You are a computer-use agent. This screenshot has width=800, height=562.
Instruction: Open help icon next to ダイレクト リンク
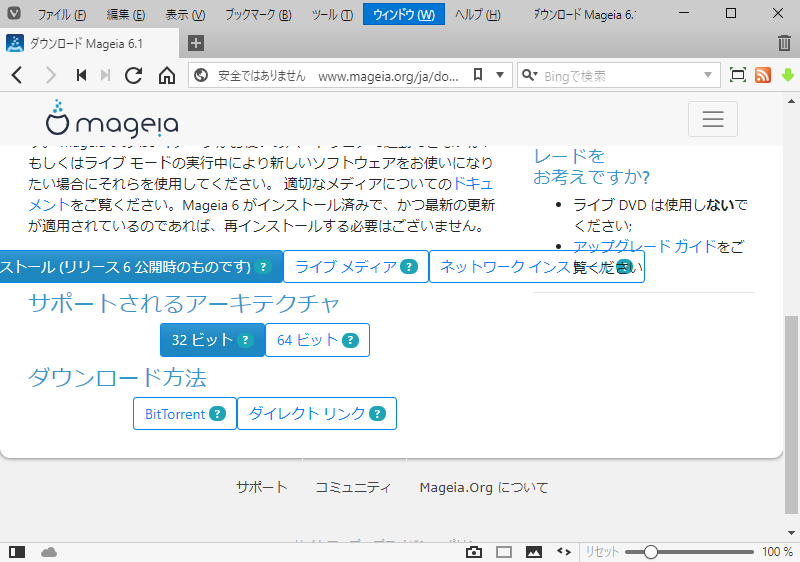click(x=377, y=414)
